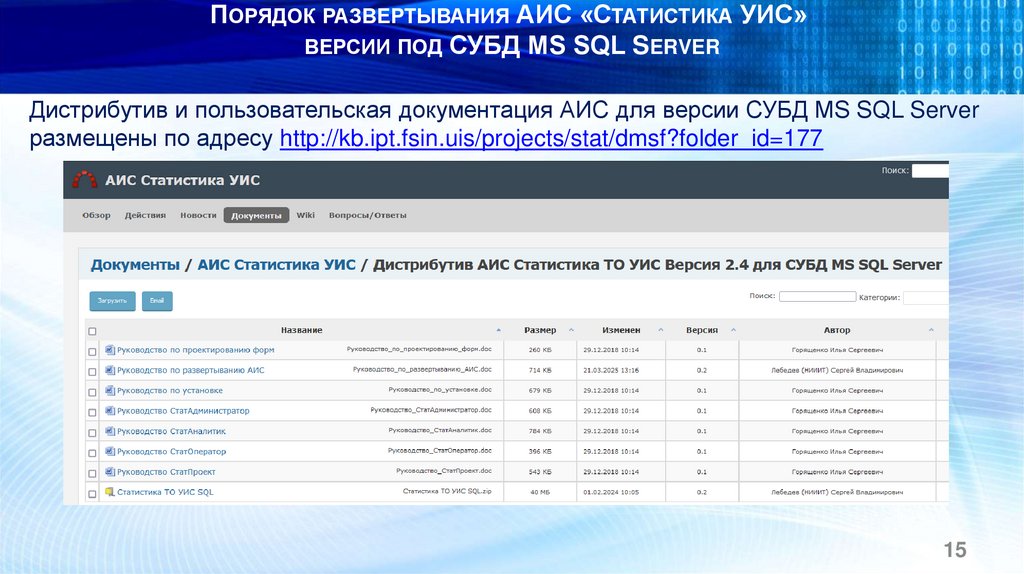
Task: Click the Размер column header
Action: coord(540,330)
